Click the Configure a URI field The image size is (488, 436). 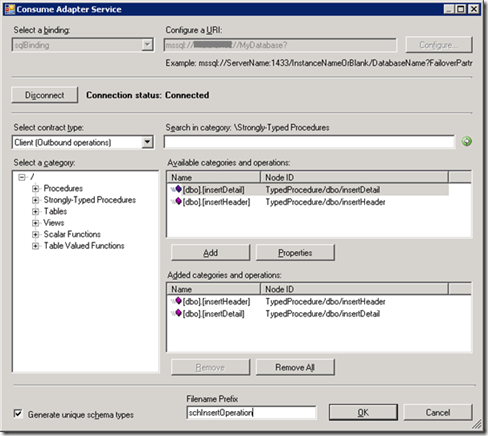coord(280,45)
